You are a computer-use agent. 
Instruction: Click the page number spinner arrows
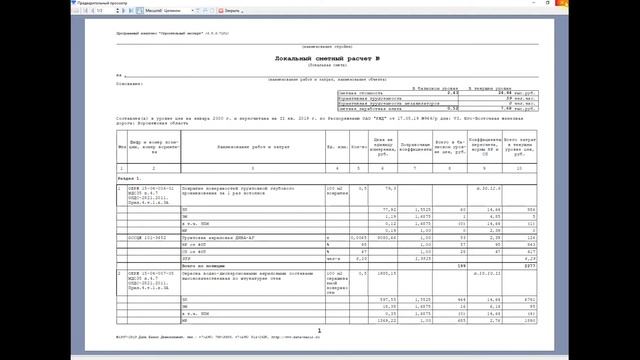[118, 11]
